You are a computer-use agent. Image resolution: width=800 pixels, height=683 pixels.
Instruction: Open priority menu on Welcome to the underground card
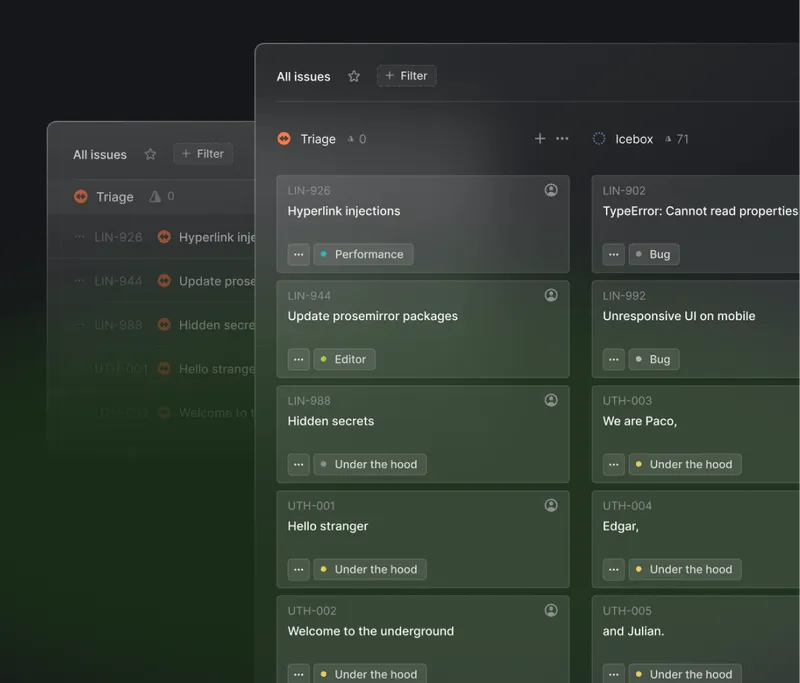(298, 674)
